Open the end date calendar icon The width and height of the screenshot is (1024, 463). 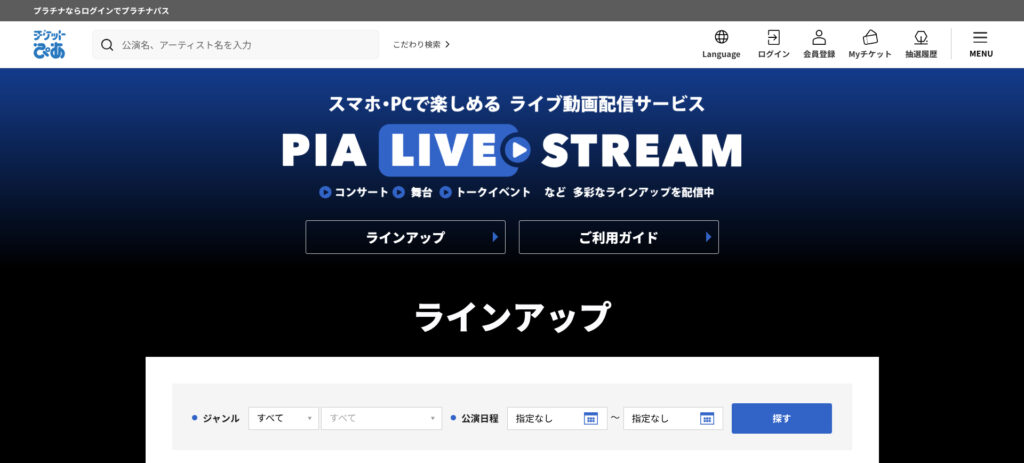[x=707, y=419]
